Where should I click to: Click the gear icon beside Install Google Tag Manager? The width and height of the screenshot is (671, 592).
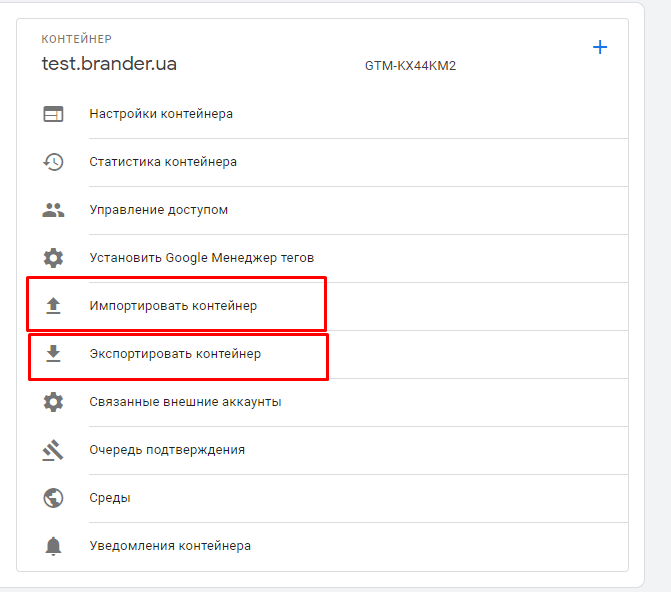click(53, 258)
